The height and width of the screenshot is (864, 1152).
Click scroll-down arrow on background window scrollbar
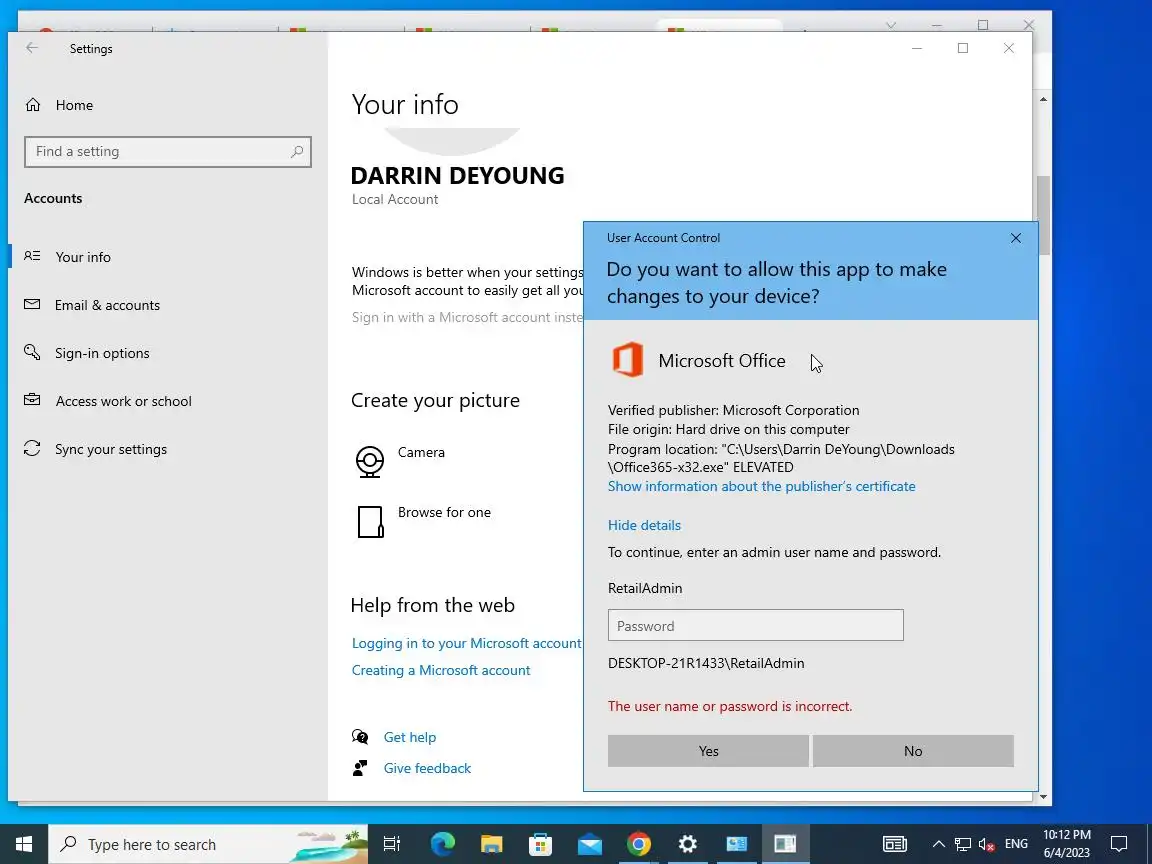tap(1043, 796)
